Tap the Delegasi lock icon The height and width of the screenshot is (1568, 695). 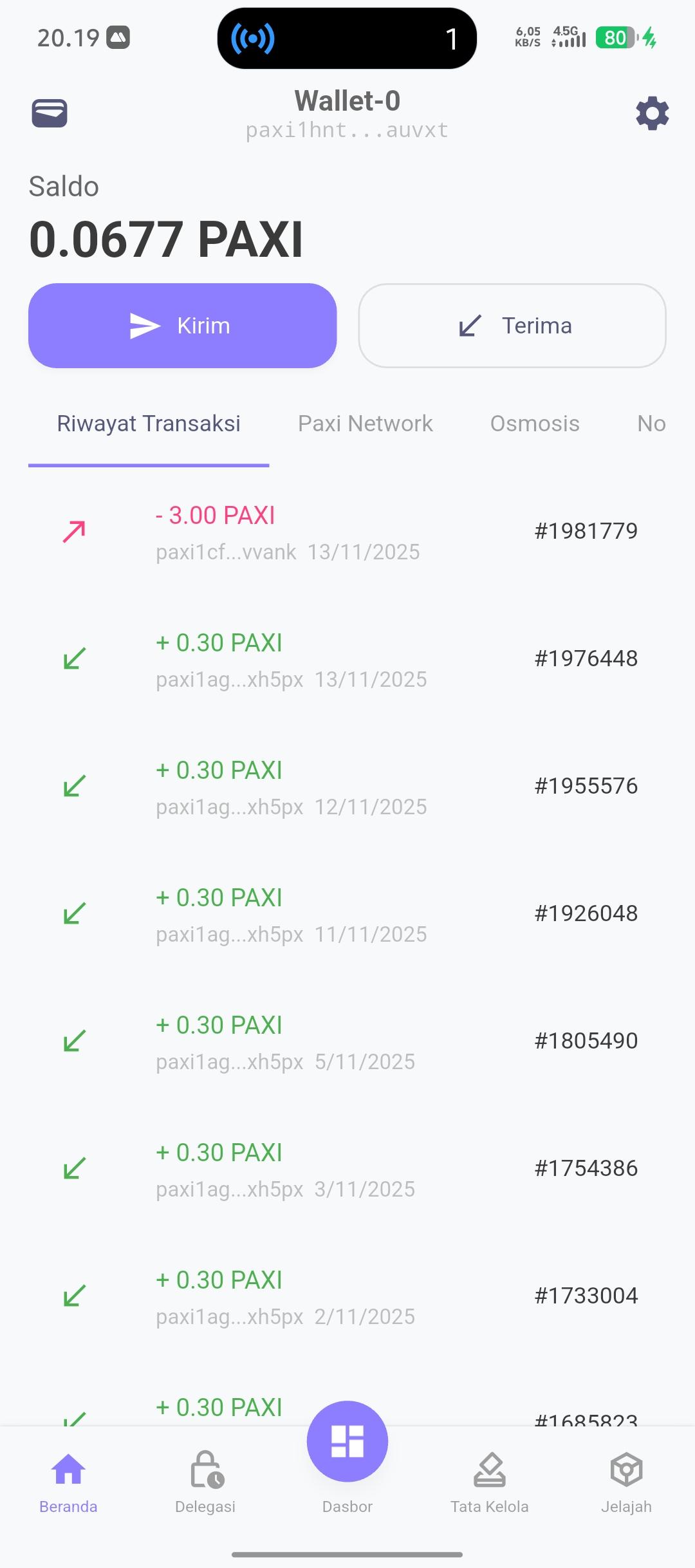point(206,1470)
